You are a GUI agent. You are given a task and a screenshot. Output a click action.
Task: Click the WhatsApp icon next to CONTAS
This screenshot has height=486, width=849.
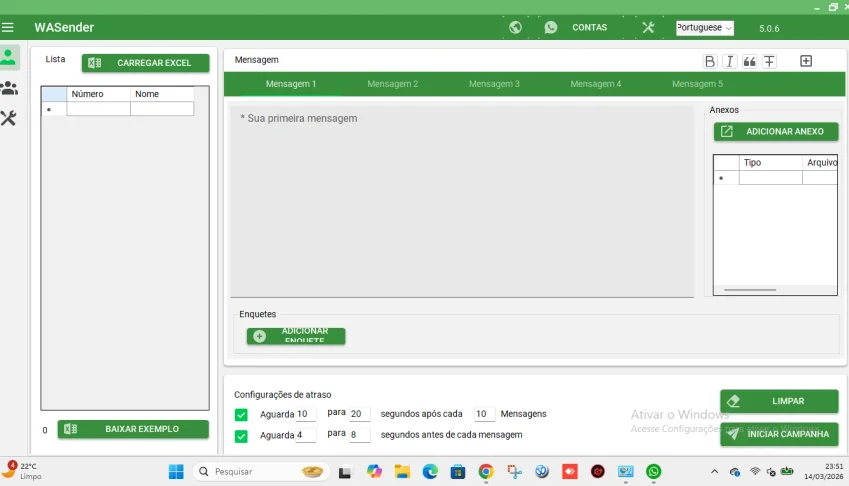tap(551, 27)
